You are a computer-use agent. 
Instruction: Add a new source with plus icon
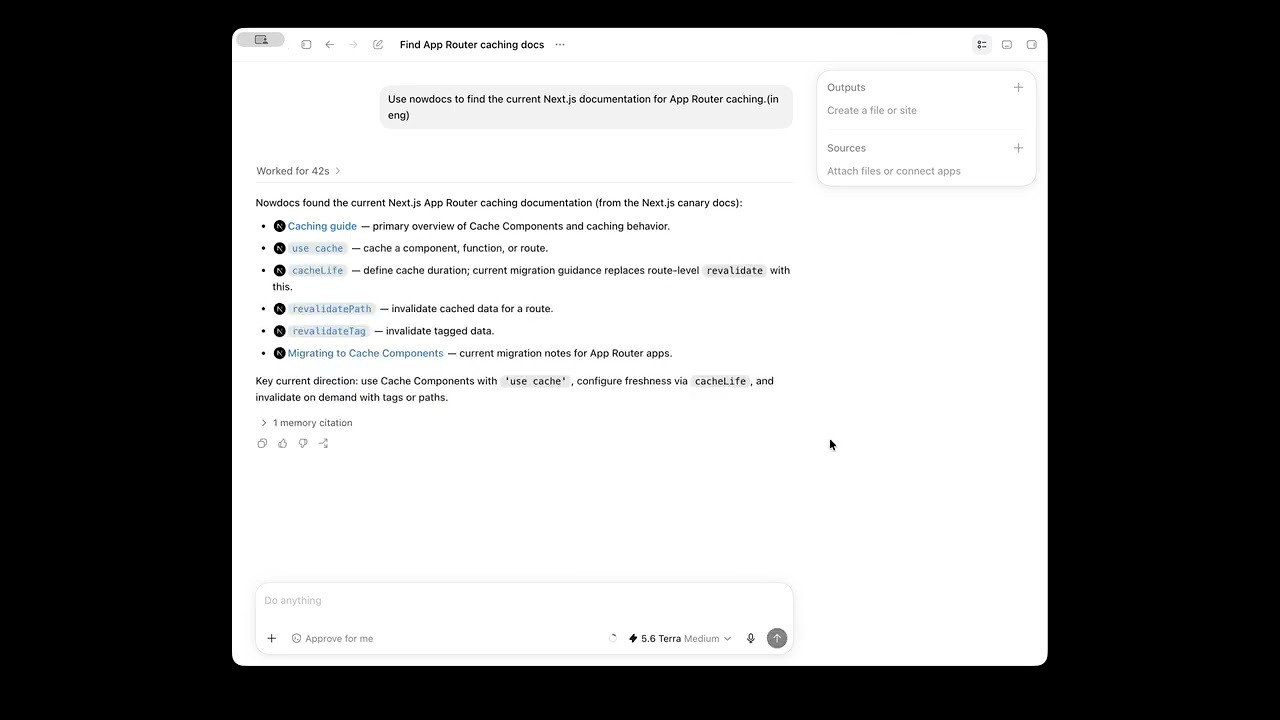1018,148
